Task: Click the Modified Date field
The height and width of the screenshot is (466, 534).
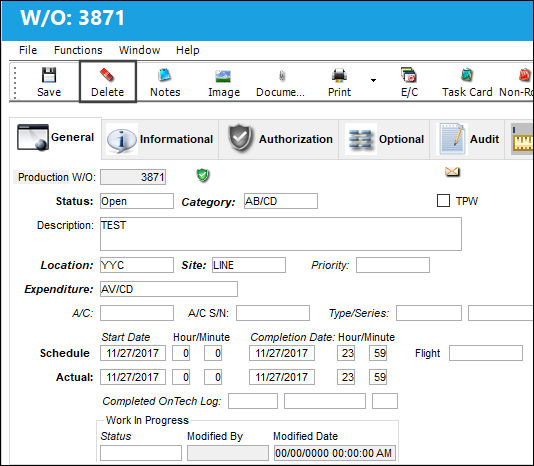Action: 335,453
